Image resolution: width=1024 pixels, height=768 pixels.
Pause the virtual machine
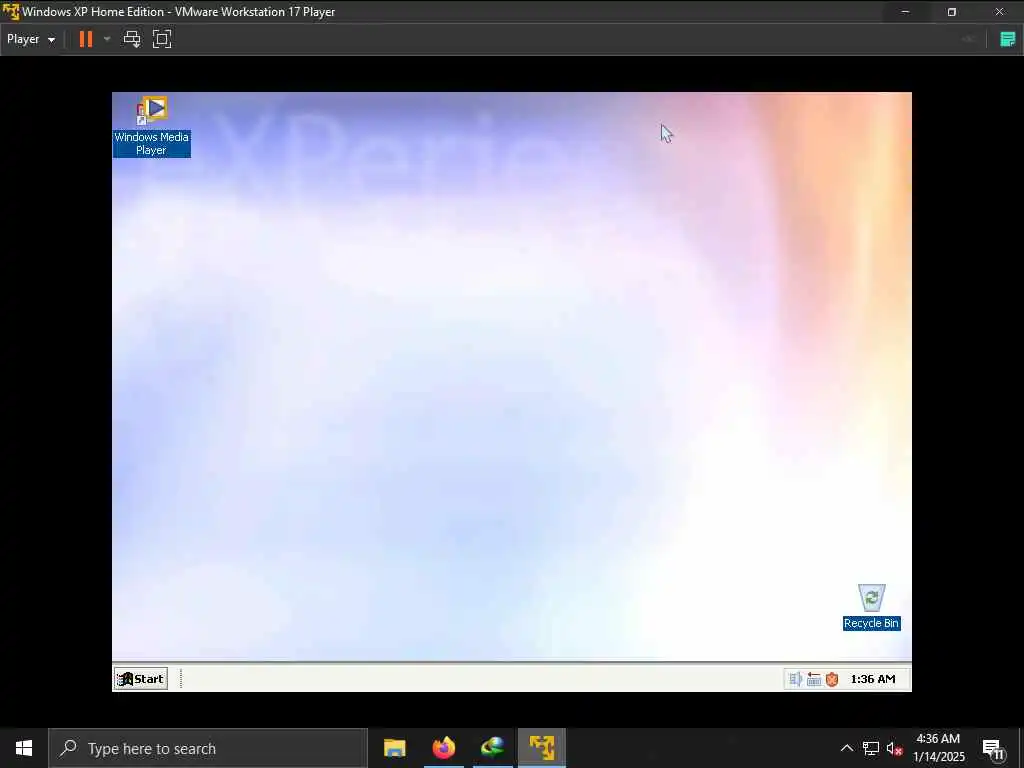click(x=86, y=39)
